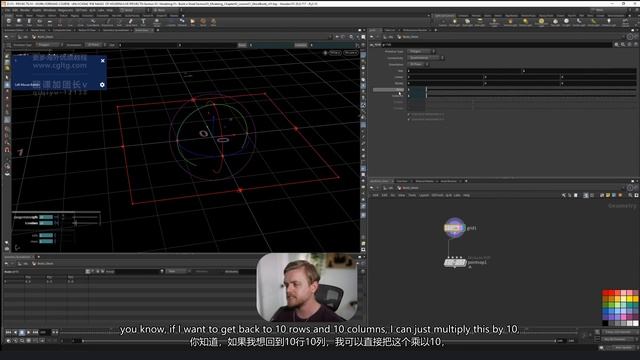Toggle first checkbox below Columns parameter

409,114
